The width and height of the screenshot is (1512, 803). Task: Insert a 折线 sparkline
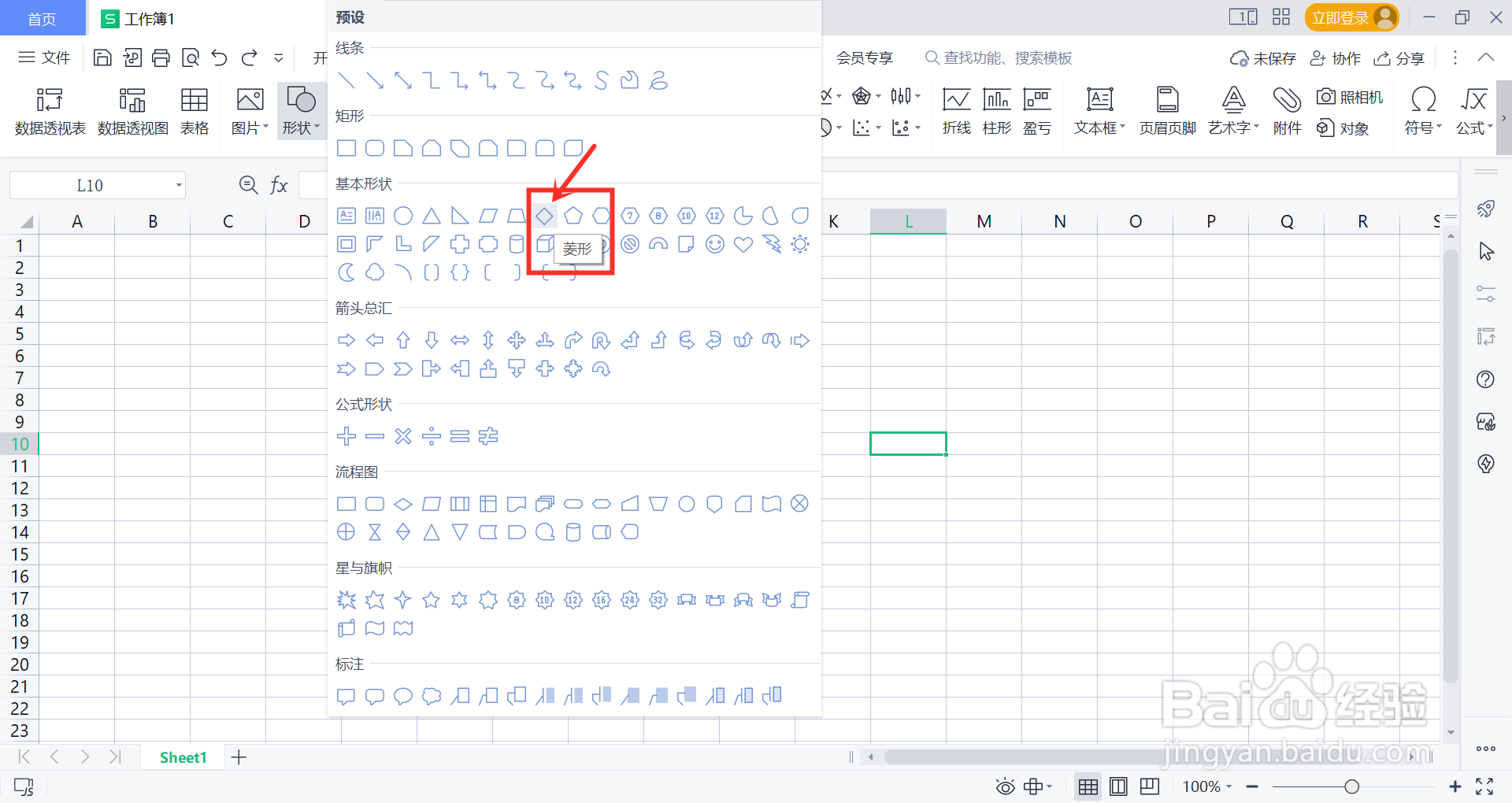[956, 110]
